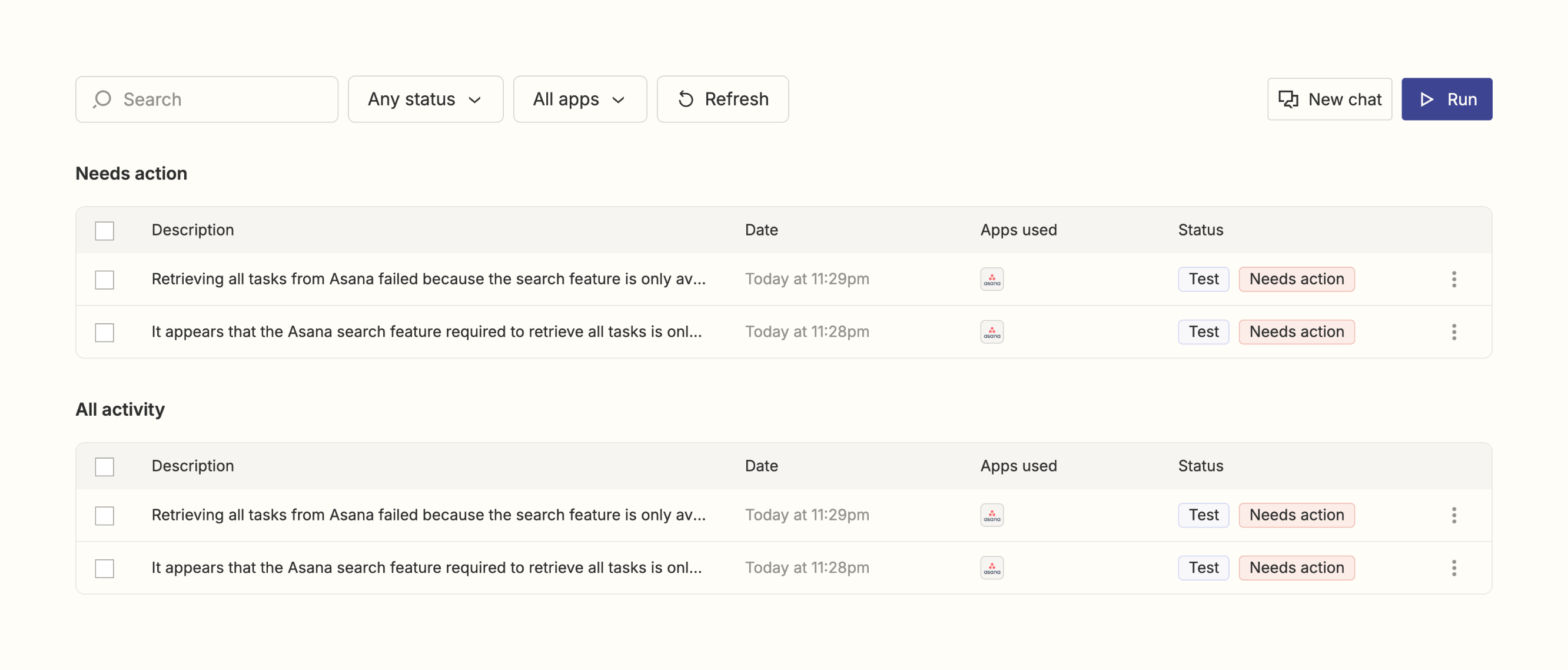
Task: Click the Date column header in the Needs action table
Action: pyautogui.click(x=762, y=230)
